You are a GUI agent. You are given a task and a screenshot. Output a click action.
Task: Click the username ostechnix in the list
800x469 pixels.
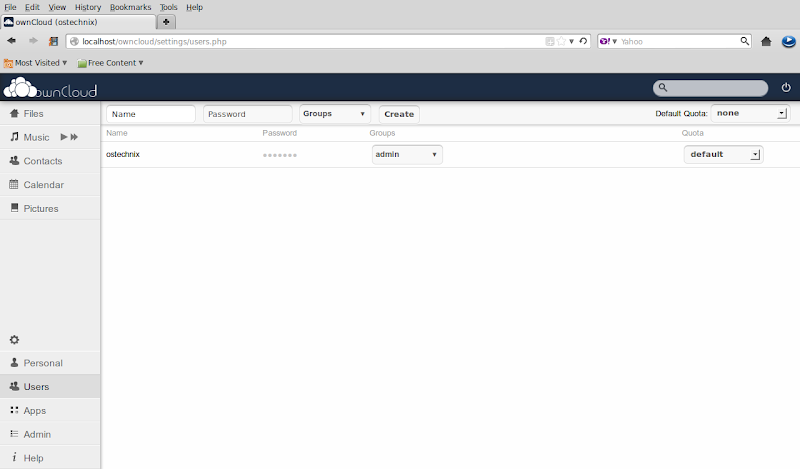123,154
